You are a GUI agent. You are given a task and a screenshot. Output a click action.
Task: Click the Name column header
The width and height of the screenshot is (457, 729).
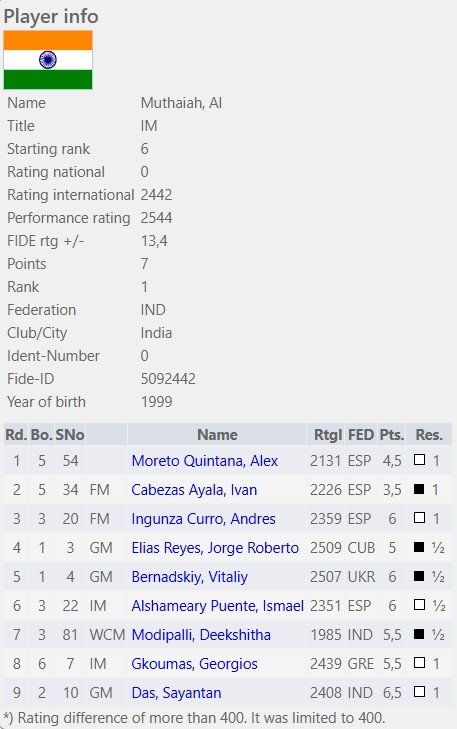pyautogui.click(x=217, y=435)
